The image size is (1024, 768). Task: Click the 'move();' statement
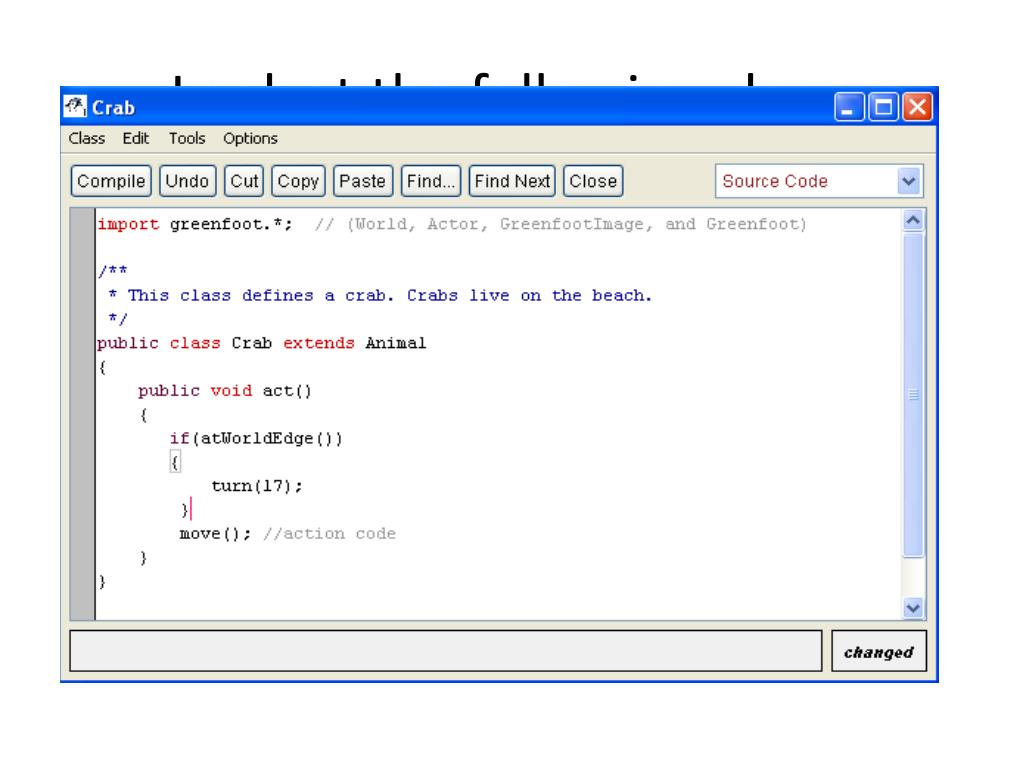(x=215, y=534)
